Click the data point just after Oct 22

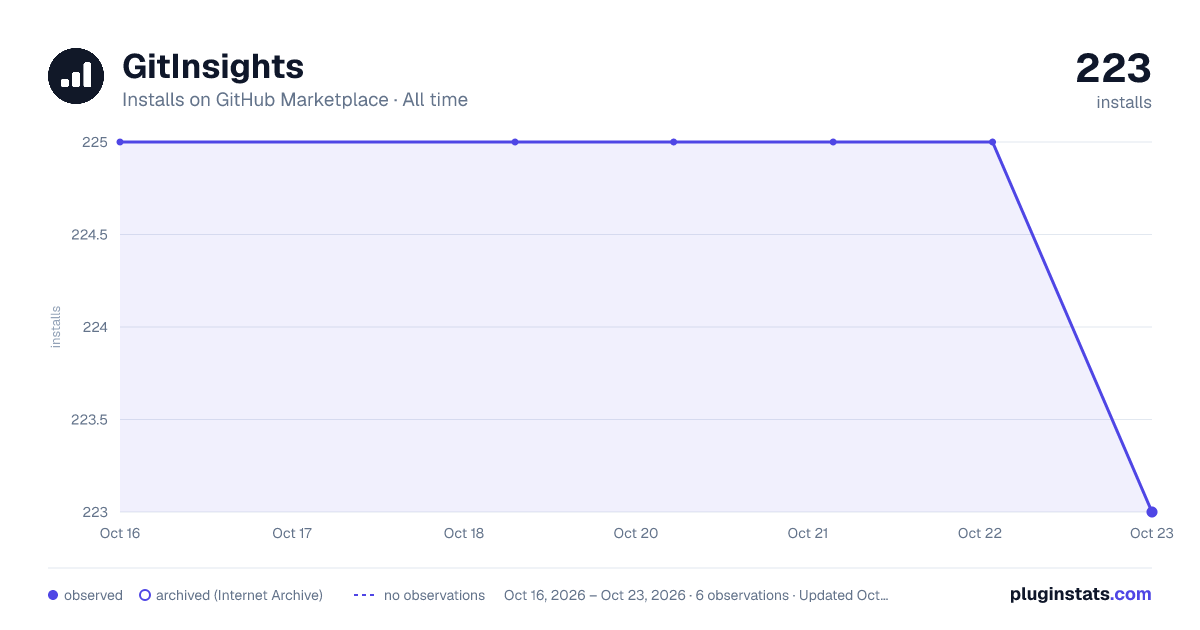coord(992,142)
